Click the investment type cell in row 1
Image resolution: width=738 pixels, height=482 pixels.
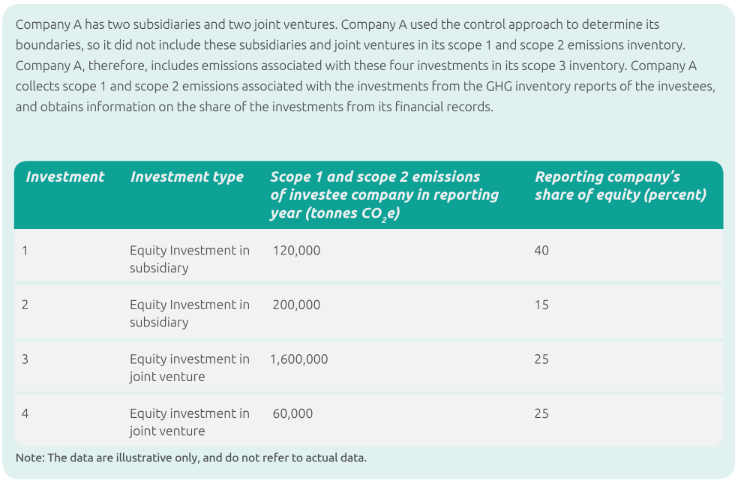point(189,259)
